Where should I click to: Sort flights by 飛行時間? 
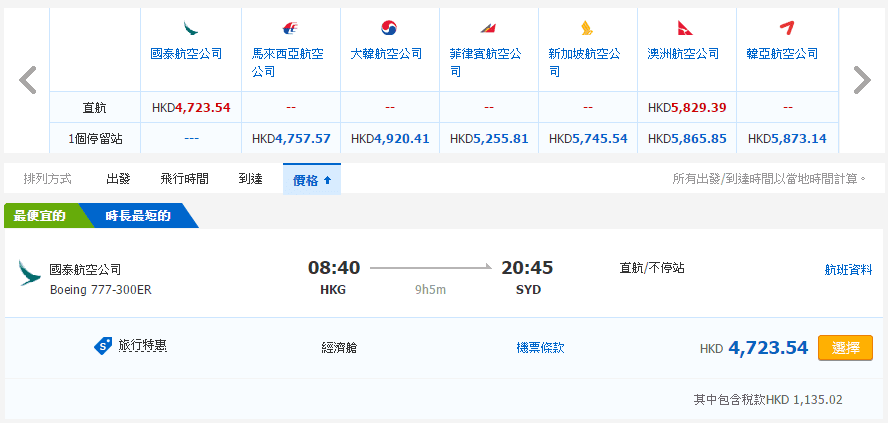pyautogui.click(x=184, y=179)
